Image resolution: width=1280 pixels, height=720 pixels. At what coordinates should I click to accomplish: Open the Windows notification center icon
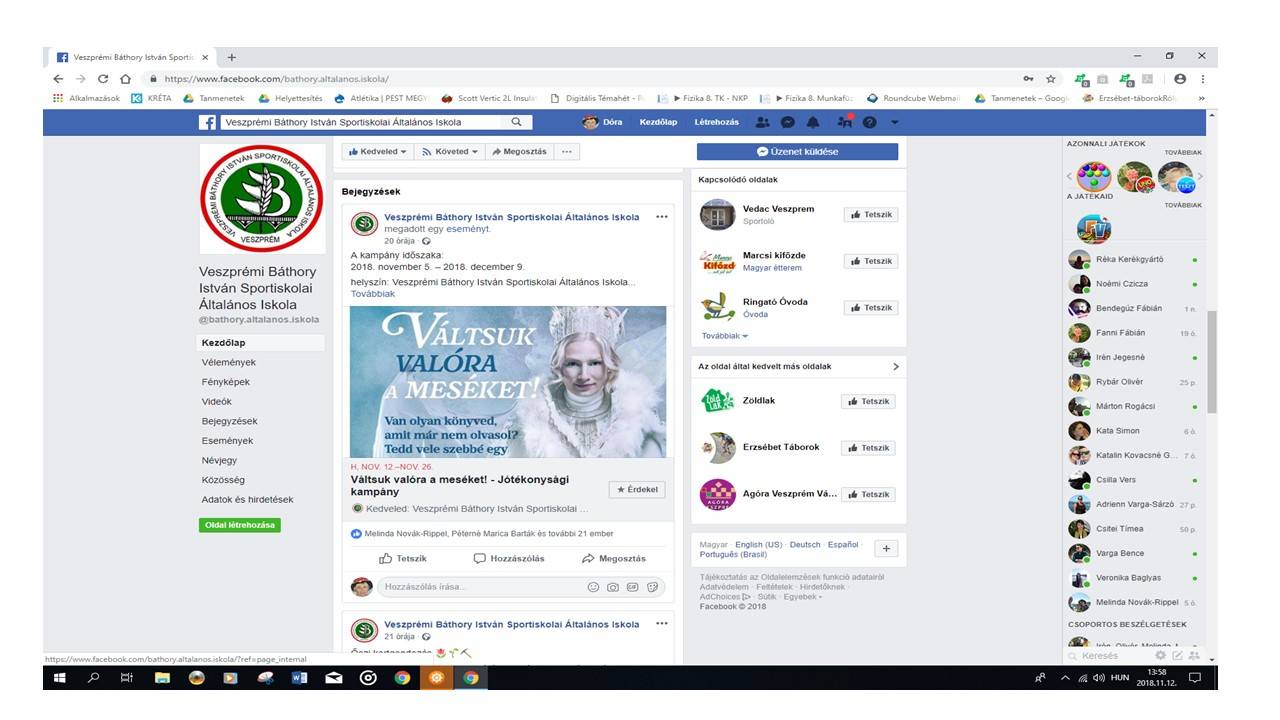pyautogui.click(x=1194, y=677)
